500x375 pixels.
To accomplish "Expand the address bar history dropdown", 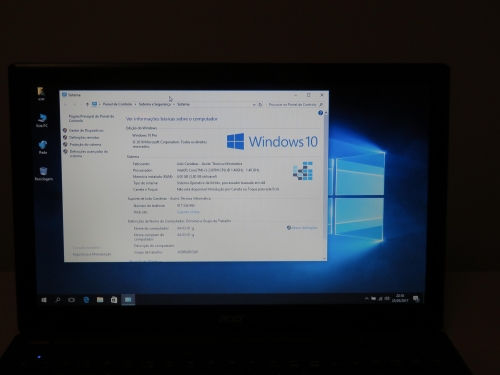I will pyautogui.click(x=254, y=104).
